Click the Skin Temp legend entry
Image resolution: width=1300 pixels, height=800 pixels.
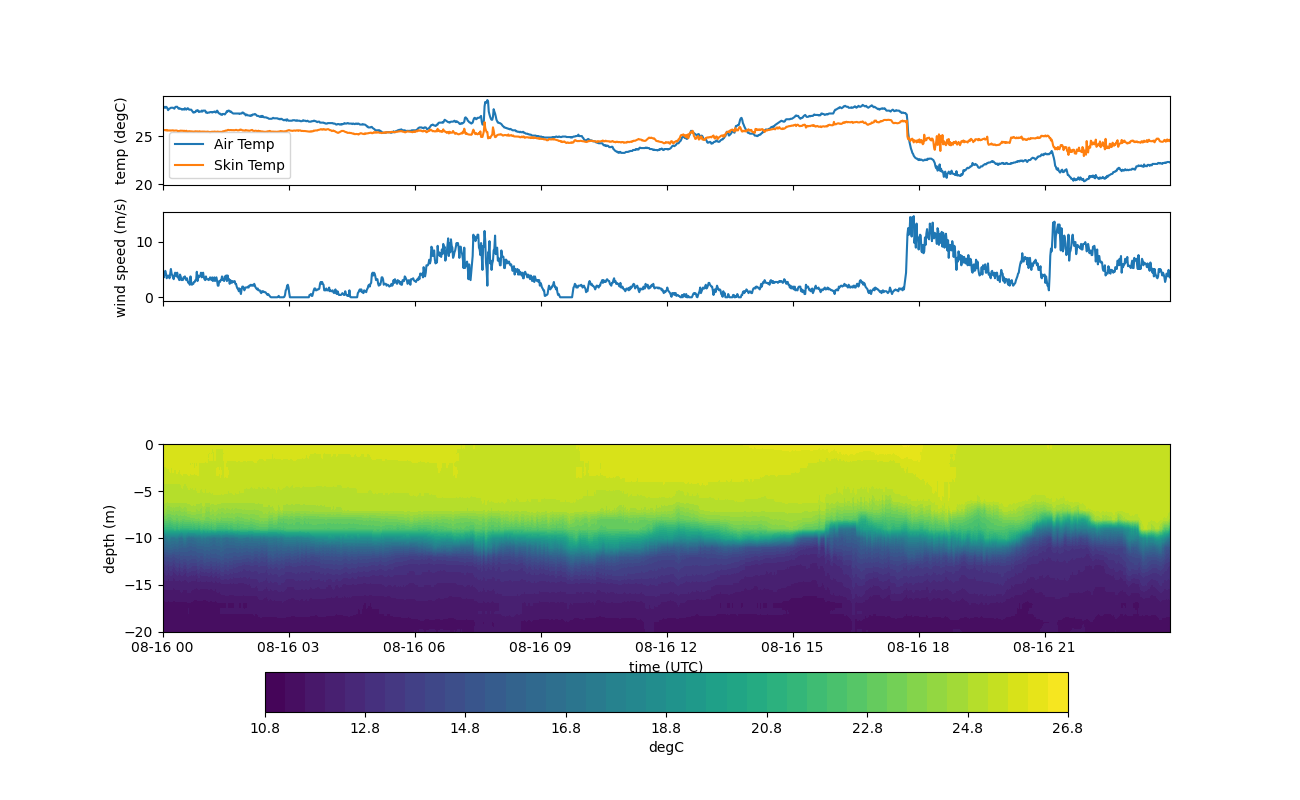click(249, 165)
